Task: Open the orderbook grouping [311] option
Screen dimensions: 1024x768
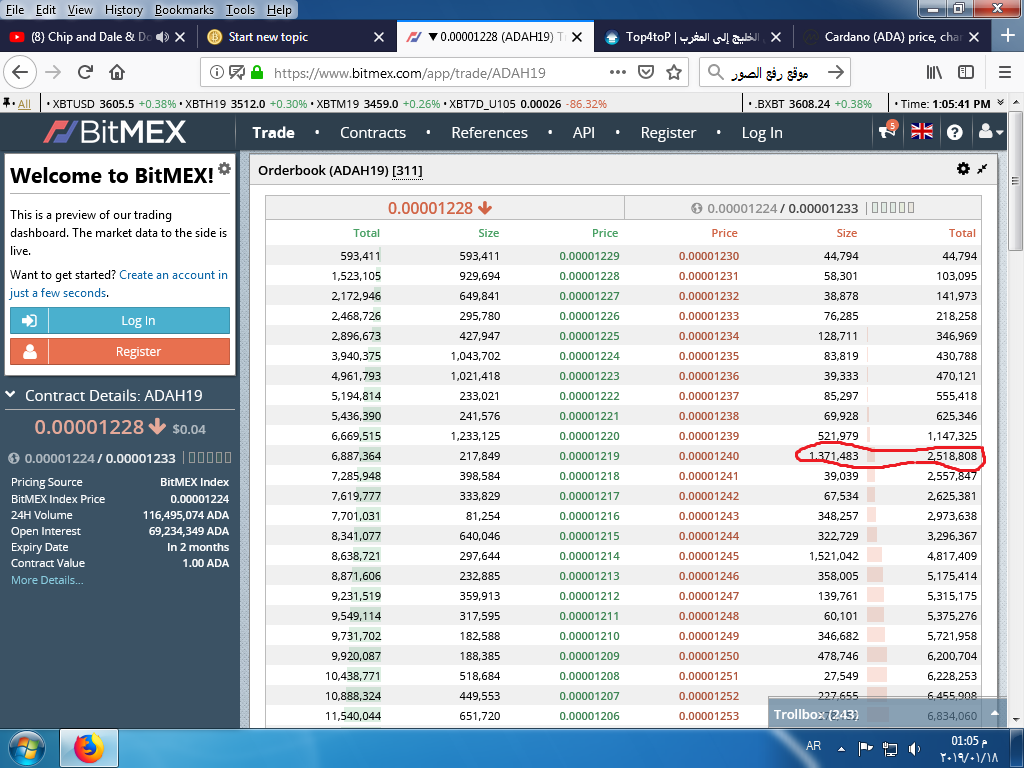Action: tap(407, 170)
